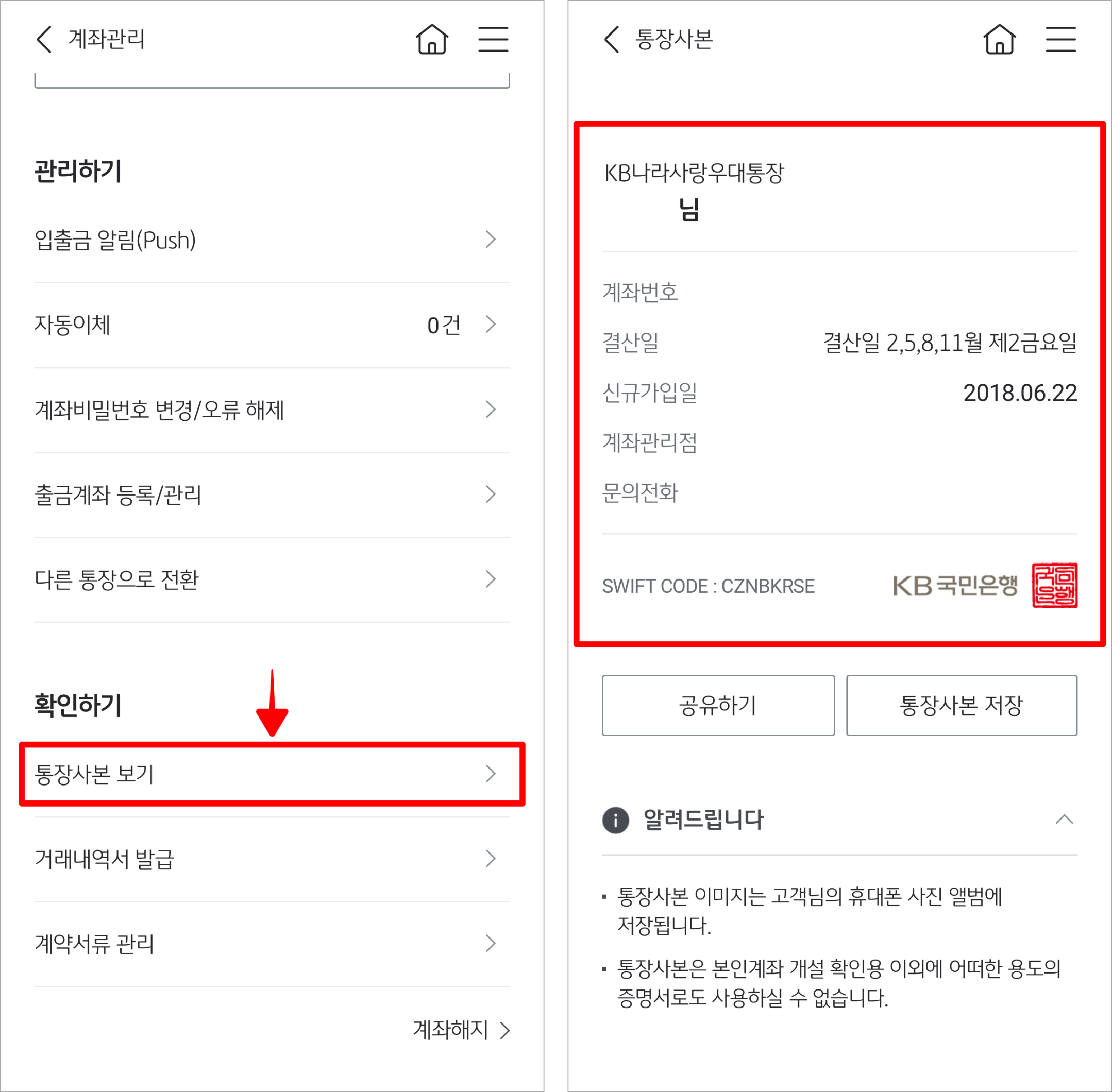Open 입출금 알림(Push) settings
The width and height of the screenshot is (1112, 1092).
click(272, 240)
